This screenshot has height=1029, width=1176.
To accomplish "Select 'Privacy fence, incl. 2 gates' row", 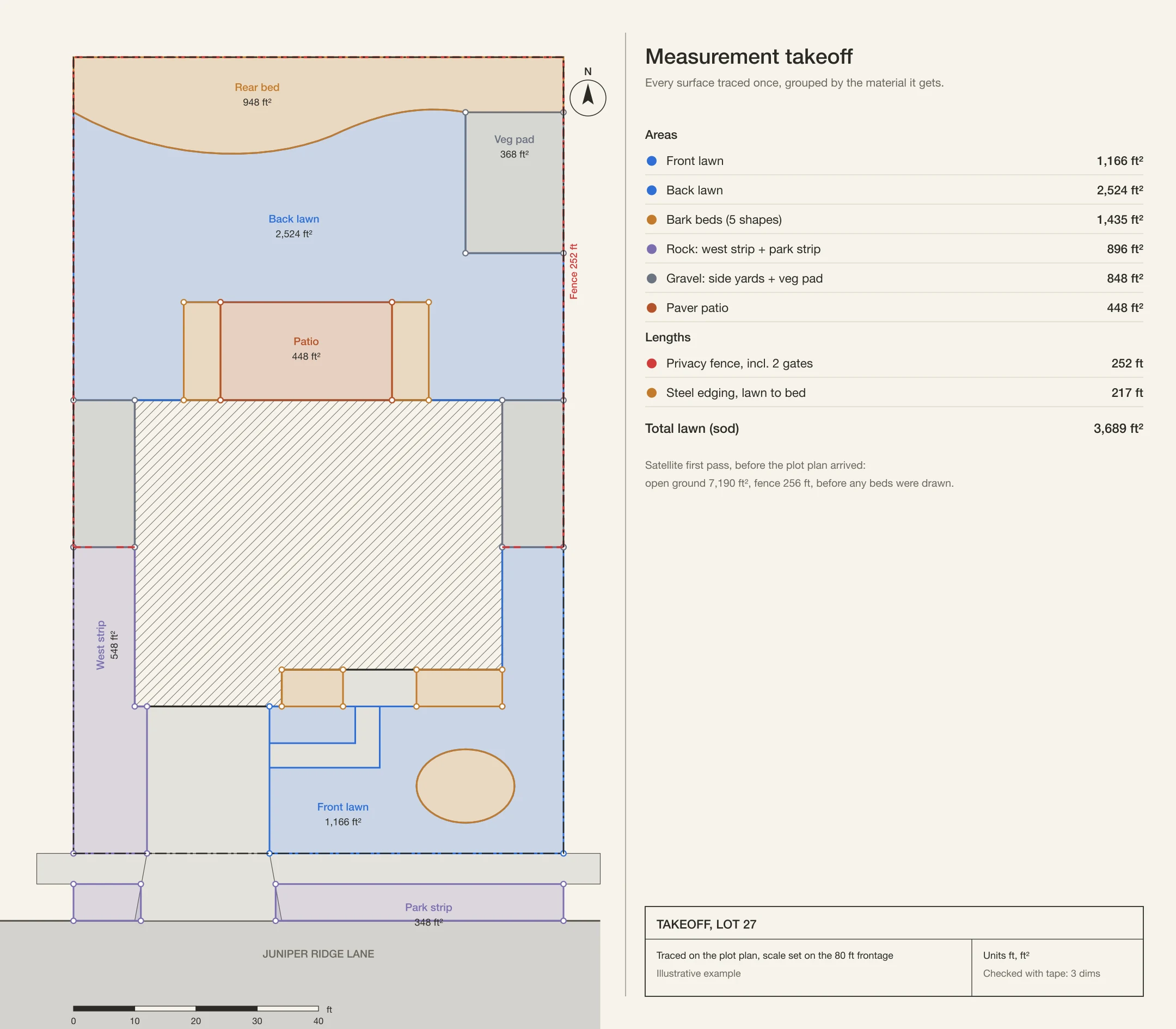I will pyautogui.click(x=894, y=364).
